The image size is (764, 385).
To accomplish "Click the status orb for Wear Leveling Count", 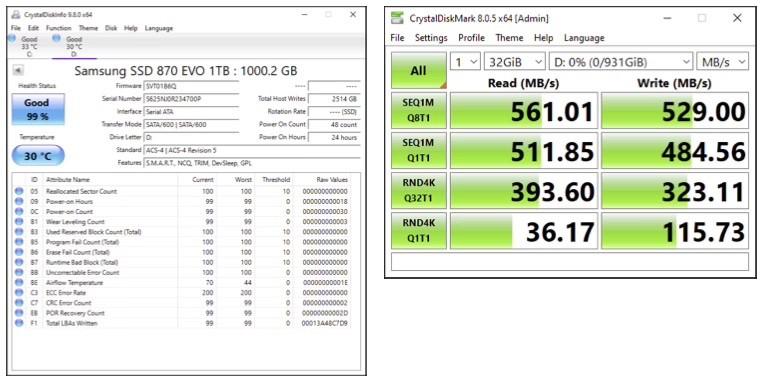I will [x=19, y=221].
